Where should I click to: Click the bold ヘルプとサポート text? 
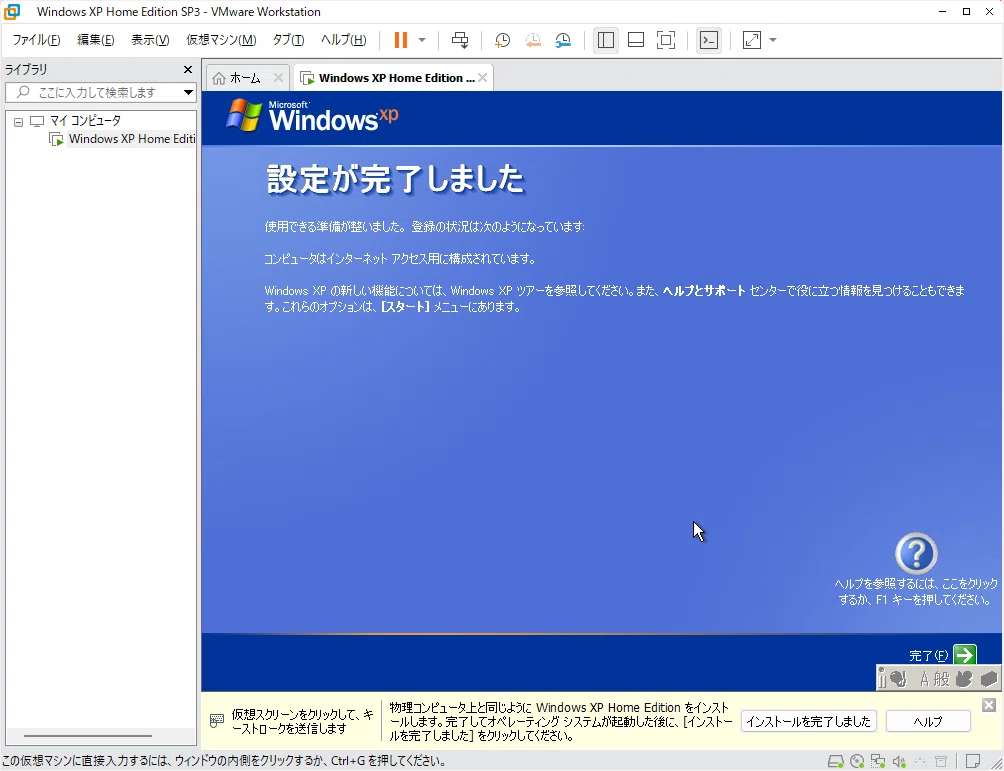pos(704,291)
